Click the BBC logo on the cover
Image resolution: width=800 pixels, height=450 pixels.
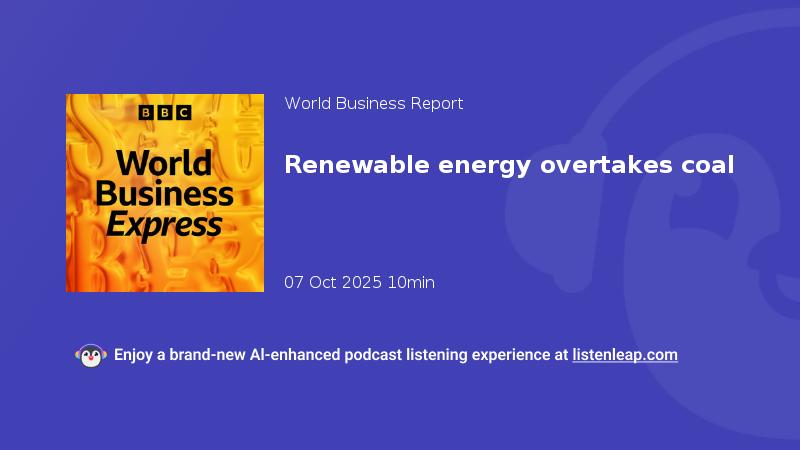[x=165, y=113]
